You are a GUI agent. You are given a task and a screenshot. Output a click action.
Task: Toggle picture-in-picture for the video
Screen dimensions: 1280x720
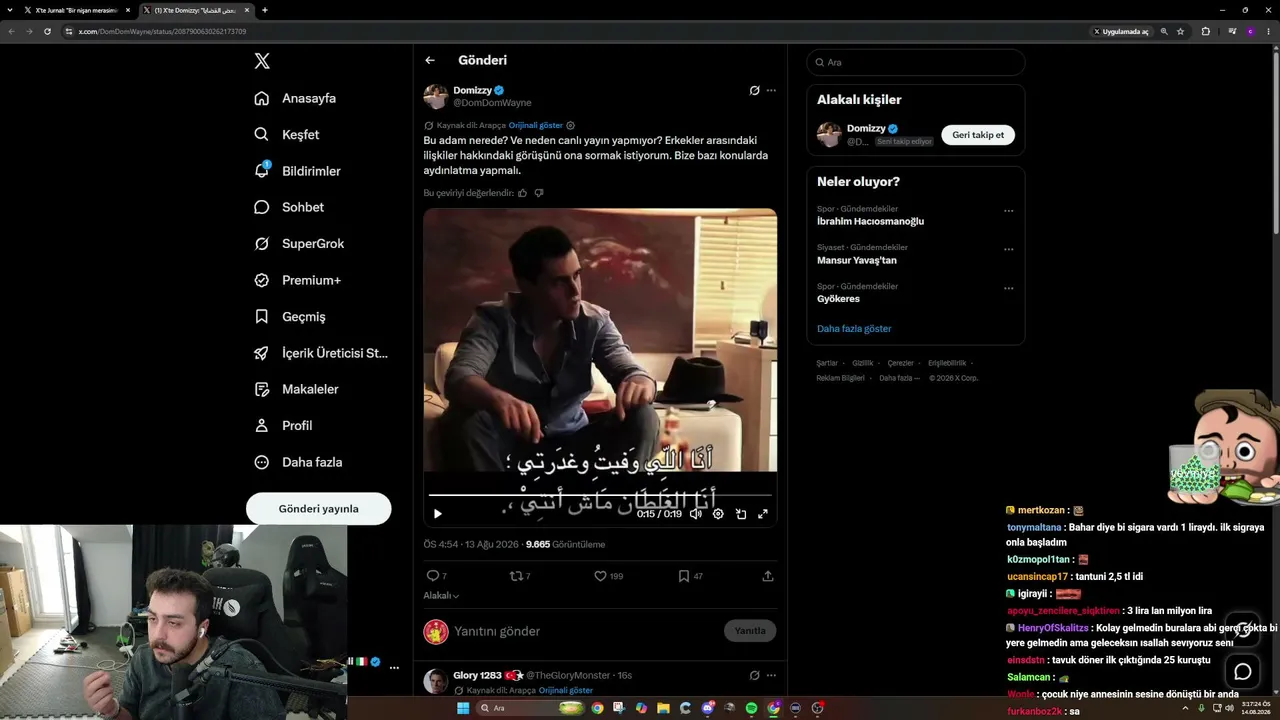pos(741,514)
